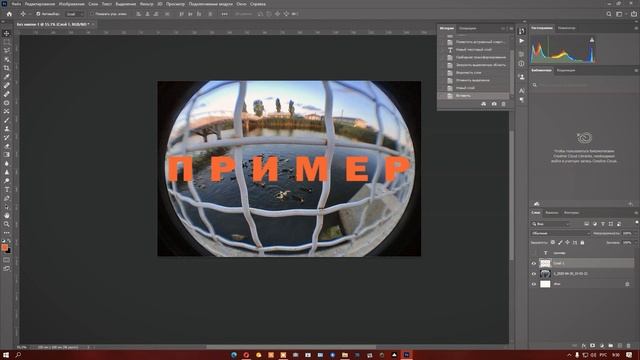Viewport: 640px width, 360px height.
Task: Switch to the Каналы tab
Action: point(551,213)
